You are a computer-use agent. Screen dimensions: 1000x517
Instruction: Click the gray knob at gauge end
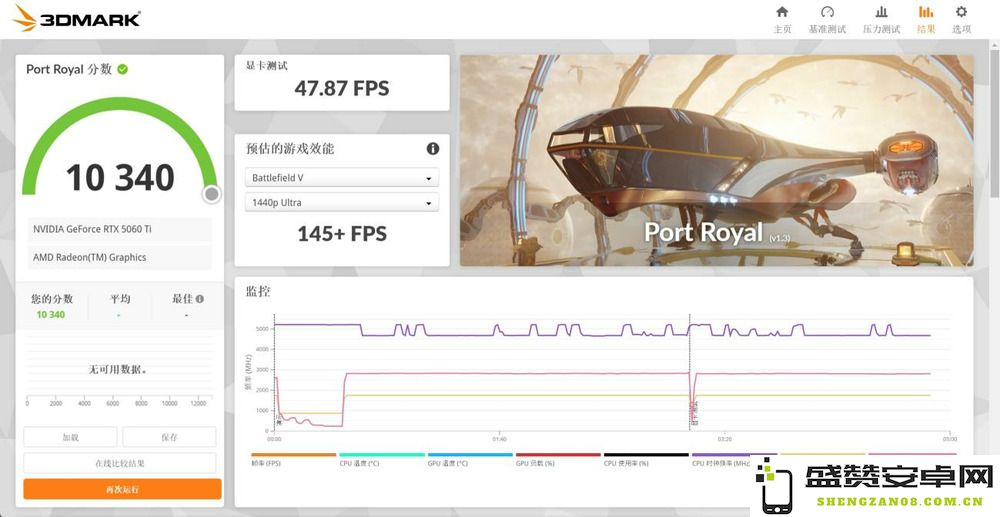click(x=212, y=194)
